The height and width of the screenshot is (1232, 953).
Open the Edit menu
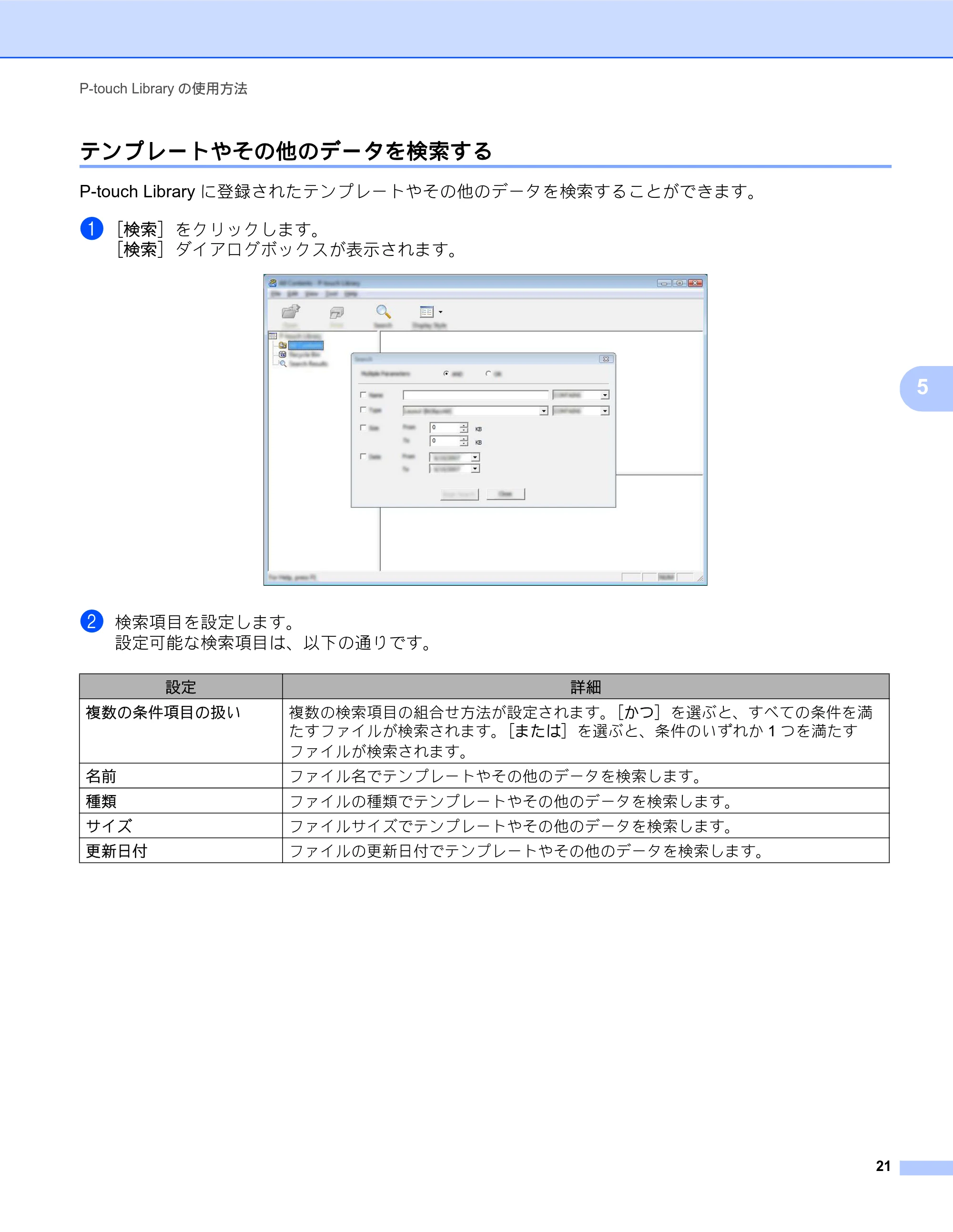point(293,294)
